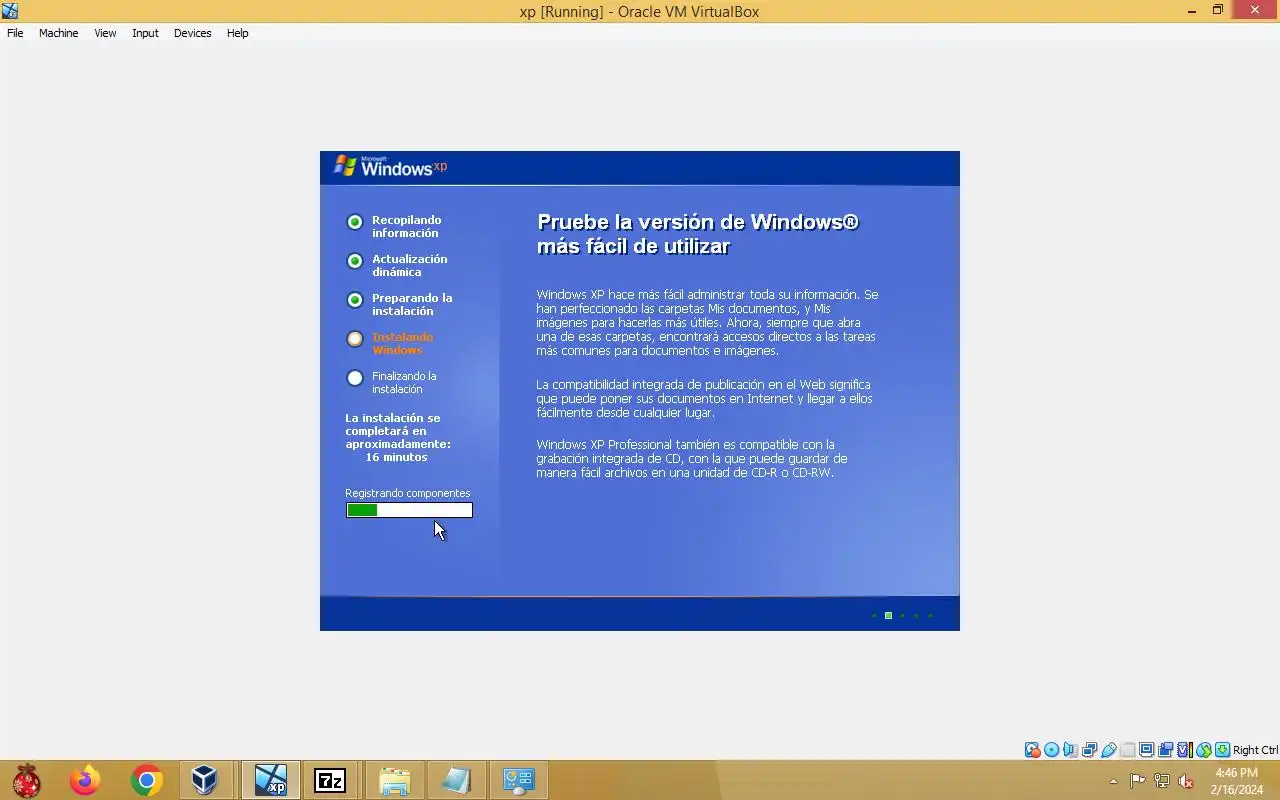Screen dimensions: 1280x800
Task: Click the hard disk activity status icon
Action: tap(1033, 750)
